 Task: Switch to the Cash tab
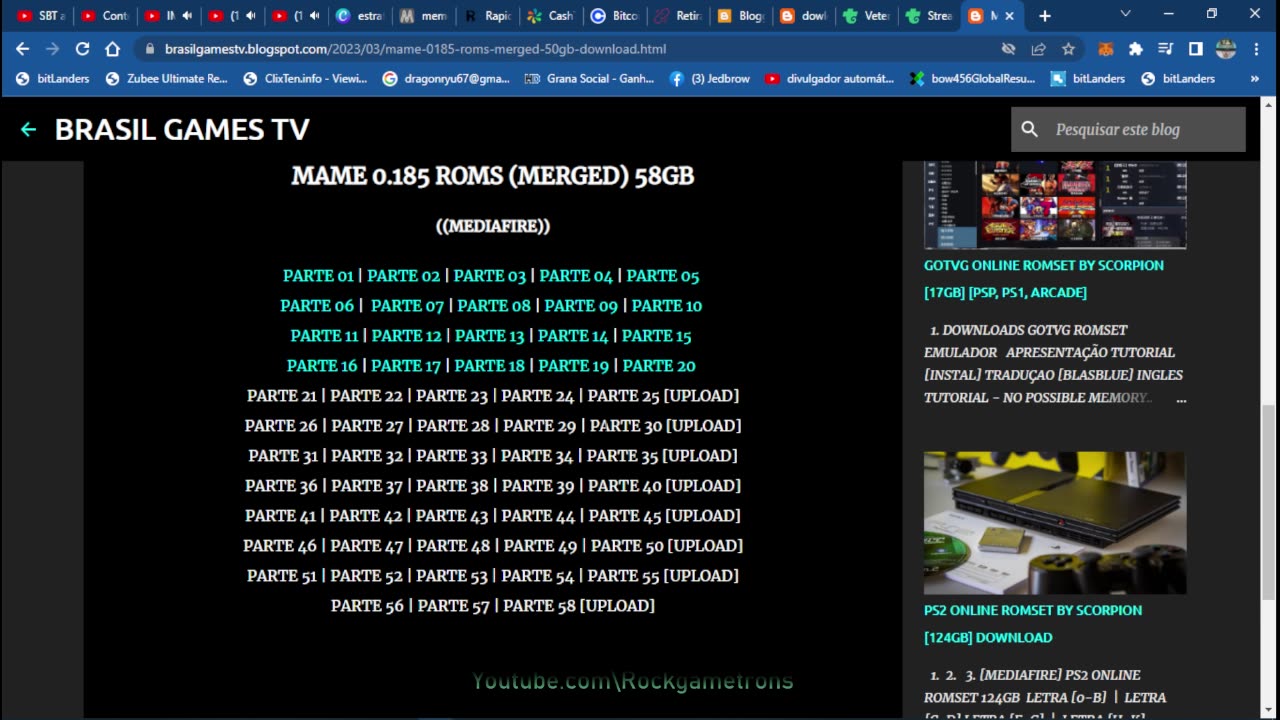click(x=551, y=16)
